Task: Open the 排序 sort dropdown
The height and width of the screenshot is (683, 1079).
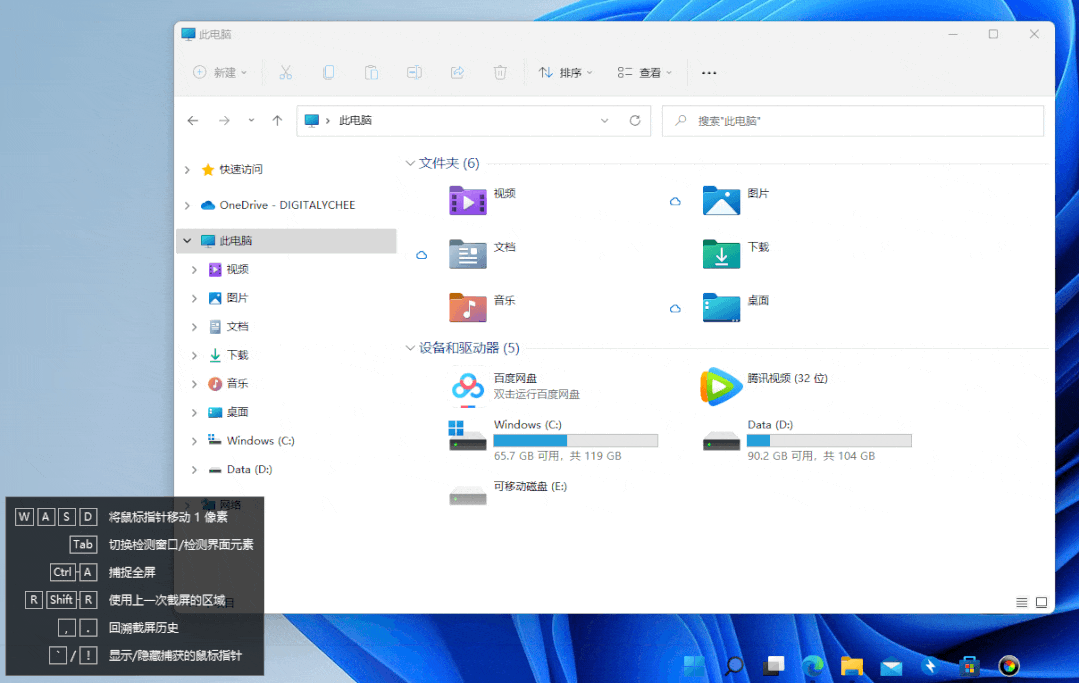Action: [x=566, y=72]
